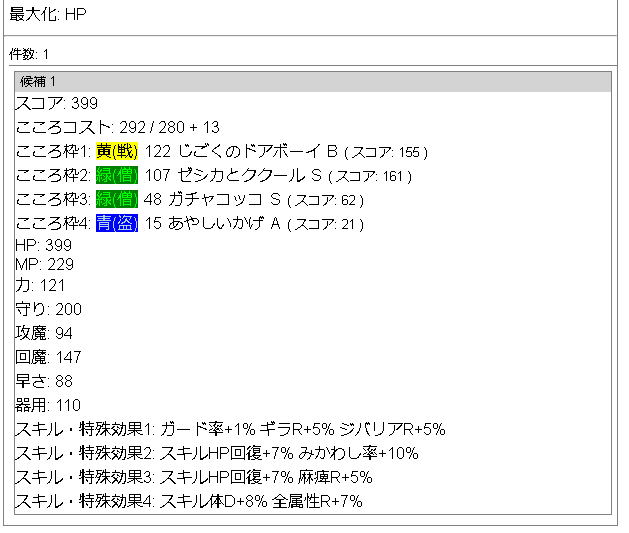The height and width of the screenshot is (533, 629).
Task: Click the (スコア: 21) value
Action: [326, 224]
